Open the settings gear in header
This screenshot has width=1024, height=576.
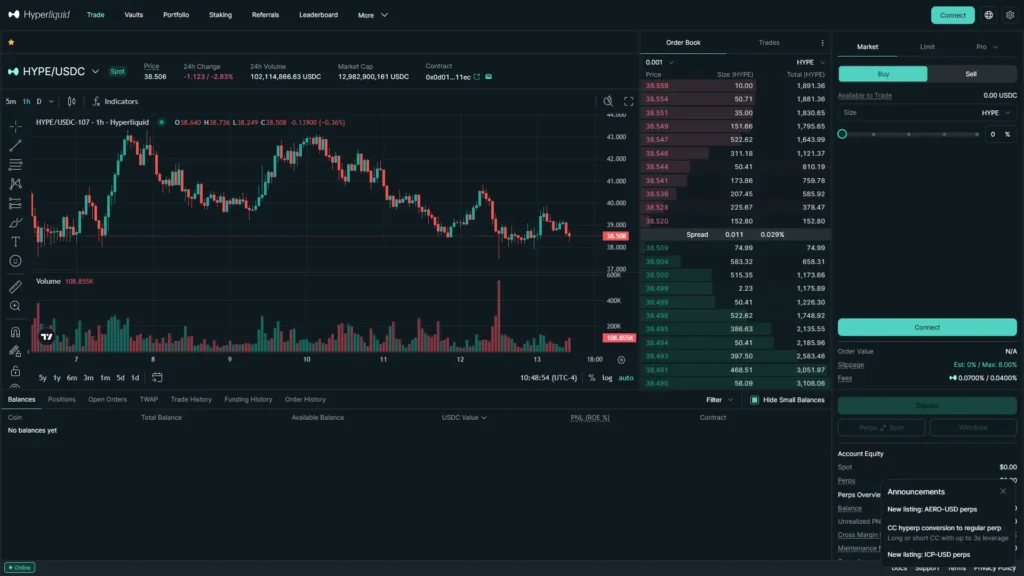[1010, 15]
